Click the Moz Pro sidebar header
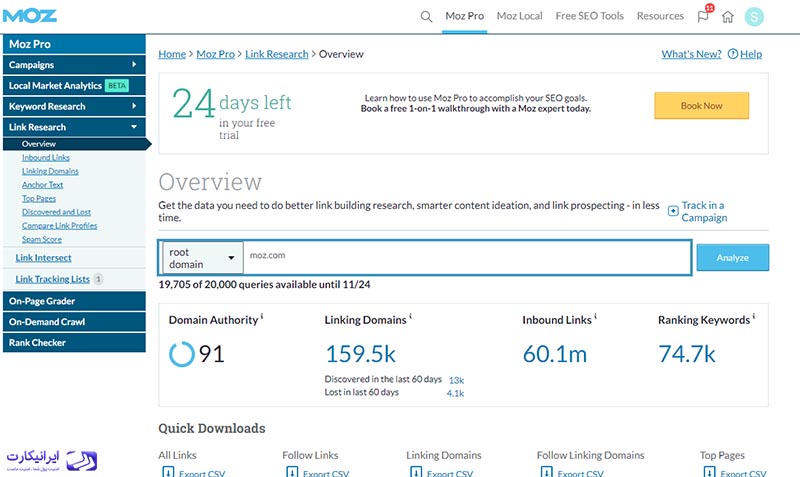Image resolution: width=800 pixels, height=477 pixels. pos(74,44)
